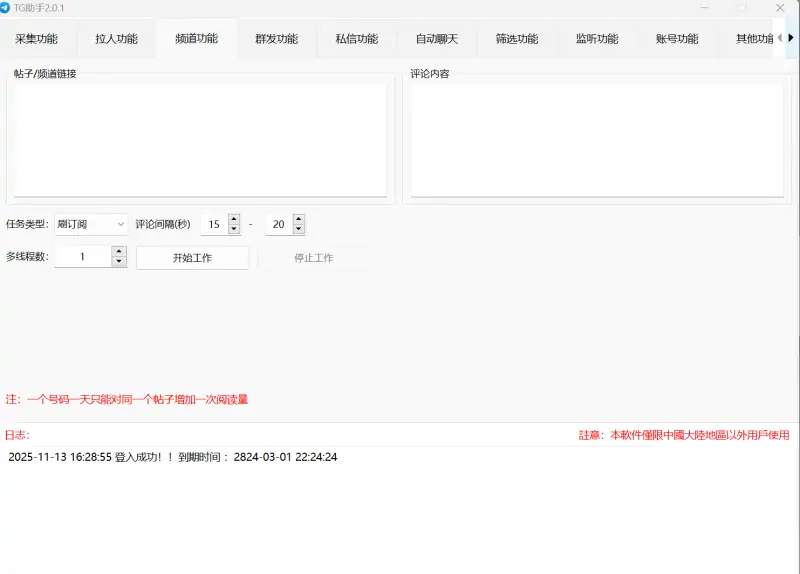The height and width of the screenshot is (574, 800).
Task: Click the Telegram app icon in title bar
Action: (x=5, y=8)
